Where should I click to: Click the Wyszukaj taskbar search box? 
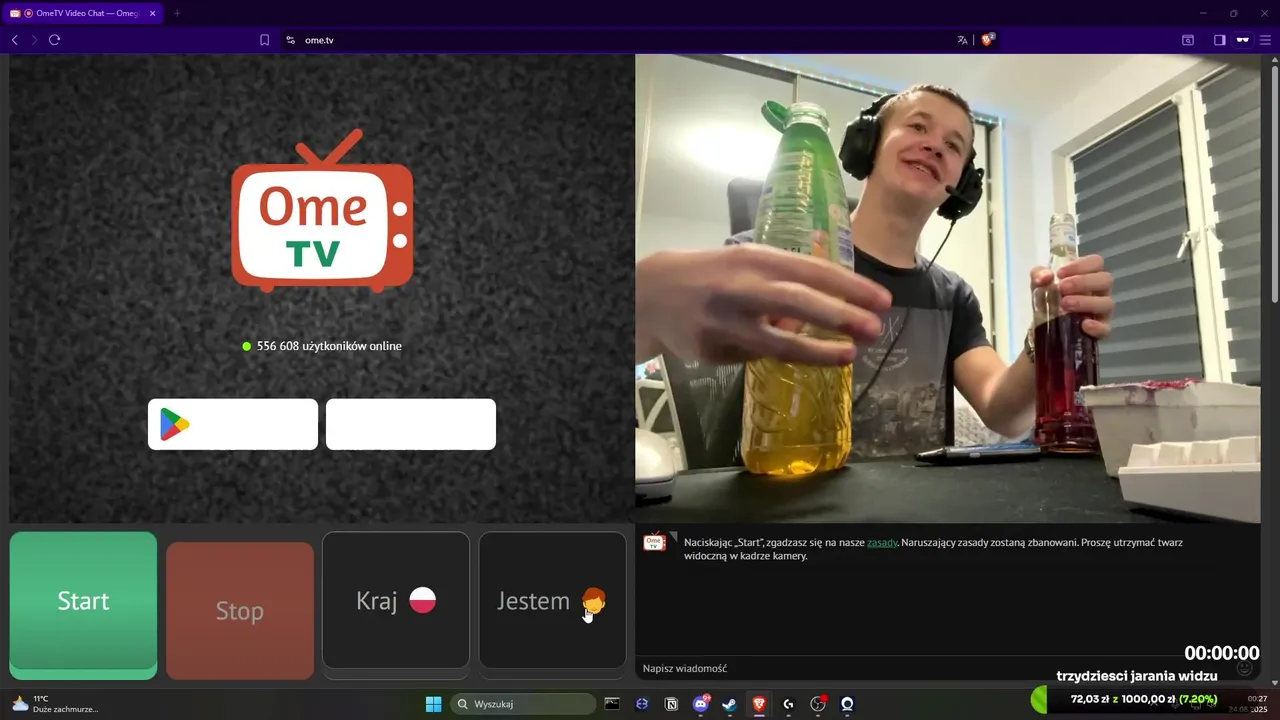click(522, 704)
